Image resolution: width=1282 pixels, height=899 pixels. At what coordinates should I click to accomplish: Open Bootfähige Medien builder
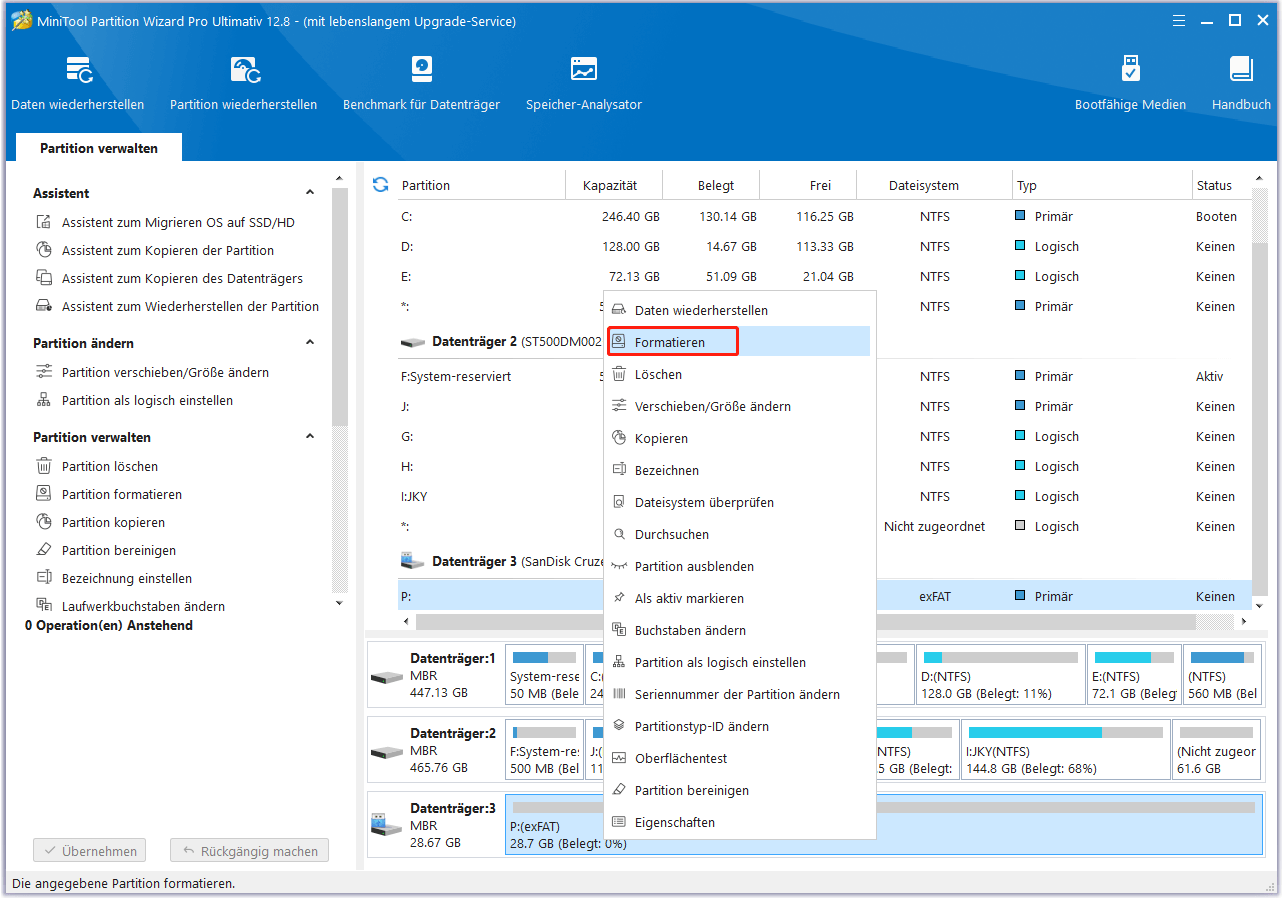(1130, 84)
